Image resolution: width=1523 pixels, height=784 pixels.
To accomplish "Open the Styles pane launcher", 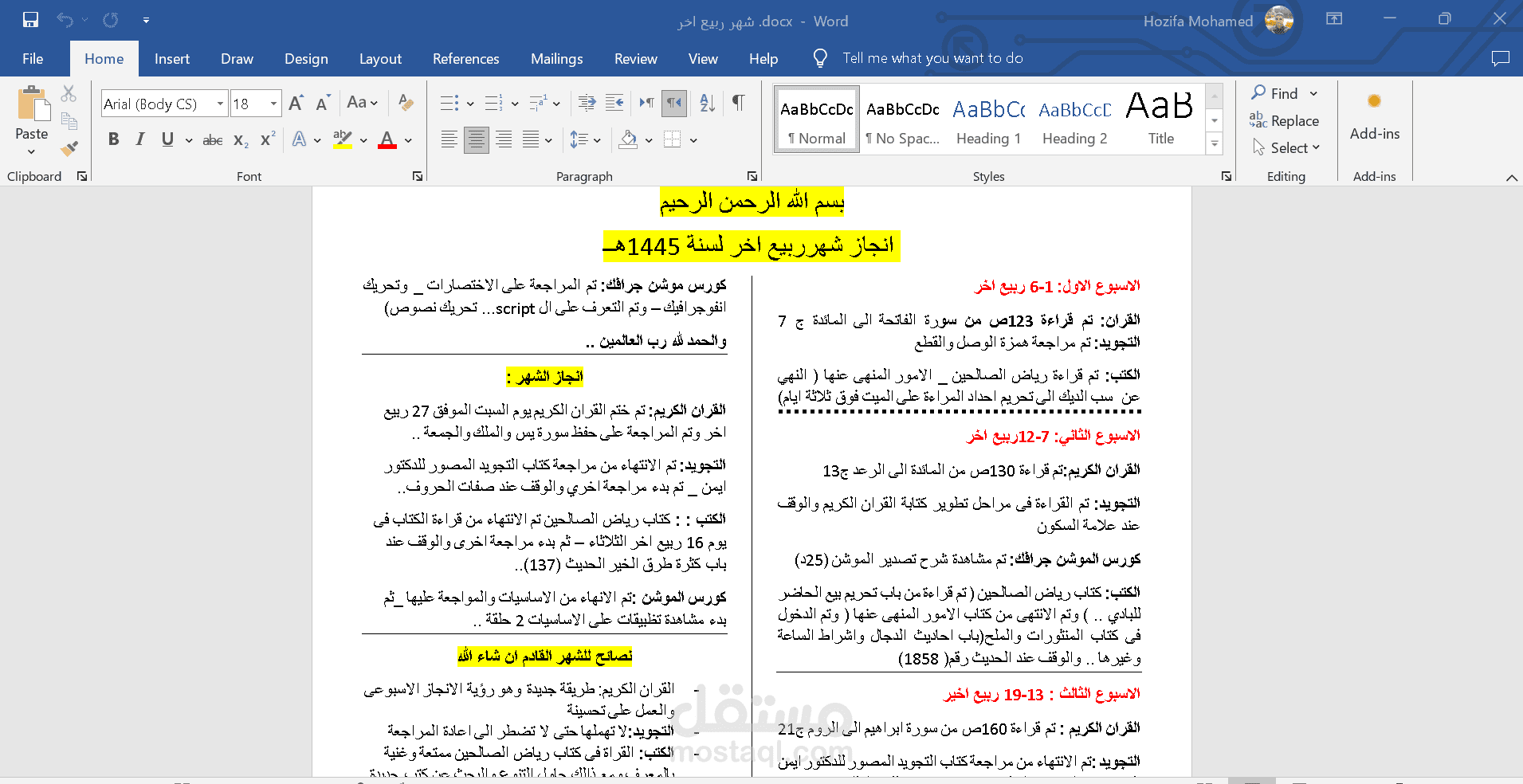I will click(x=1227, y=176).
